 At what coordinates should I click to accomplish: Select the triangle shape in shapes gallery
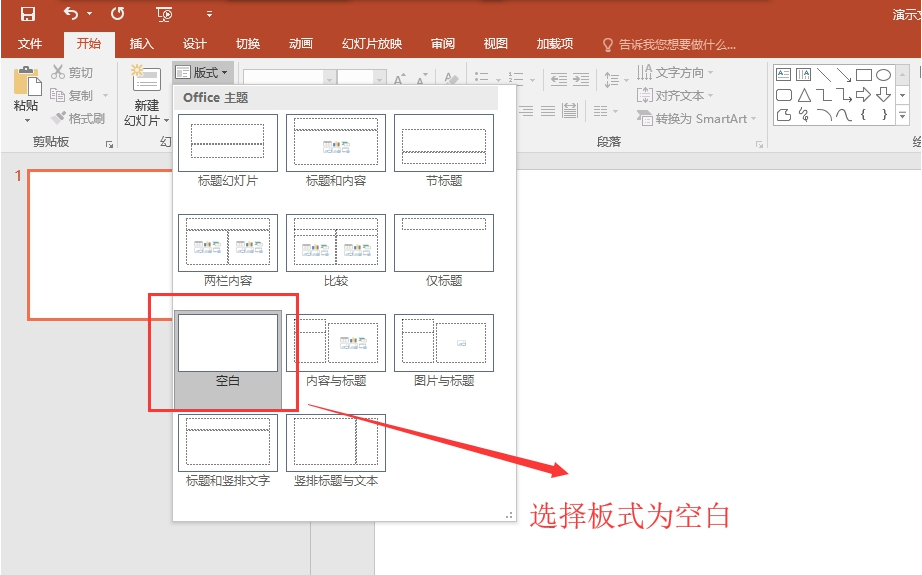pyautogui.click(x=804, y=95)
